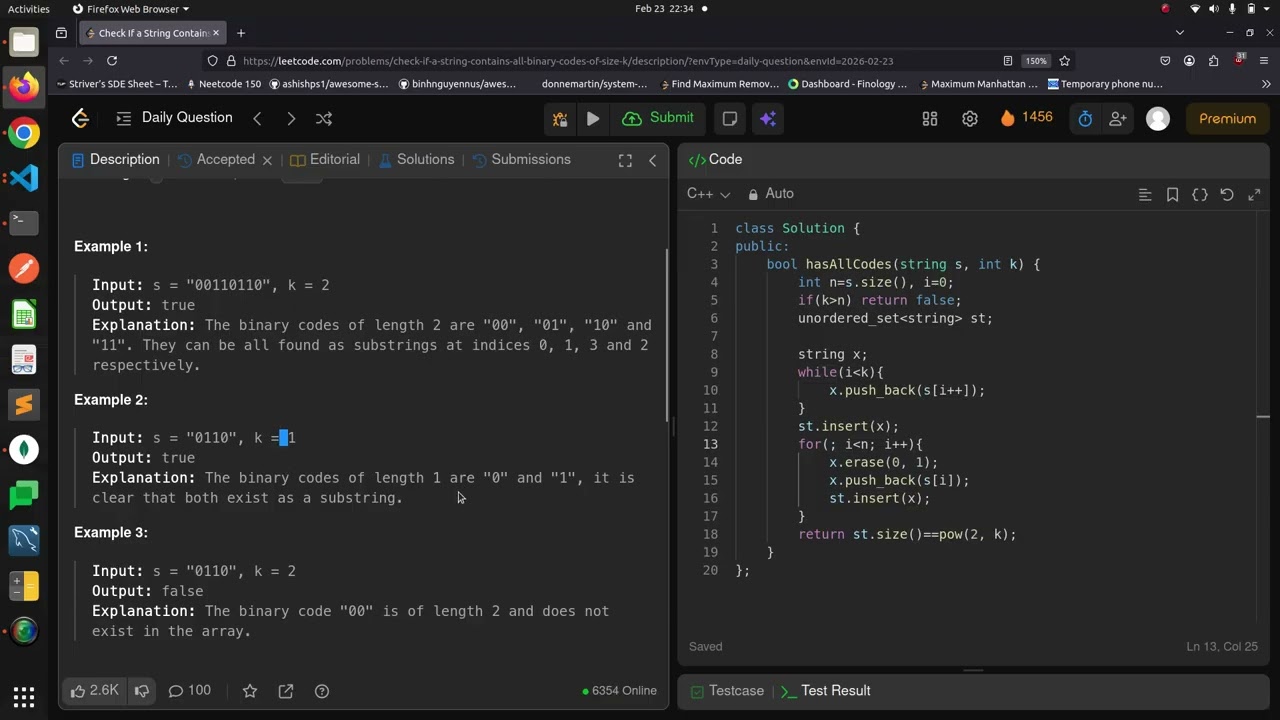Click the format code lines icon
The width and height of the screenshot is (1280, 720).
1145,195
